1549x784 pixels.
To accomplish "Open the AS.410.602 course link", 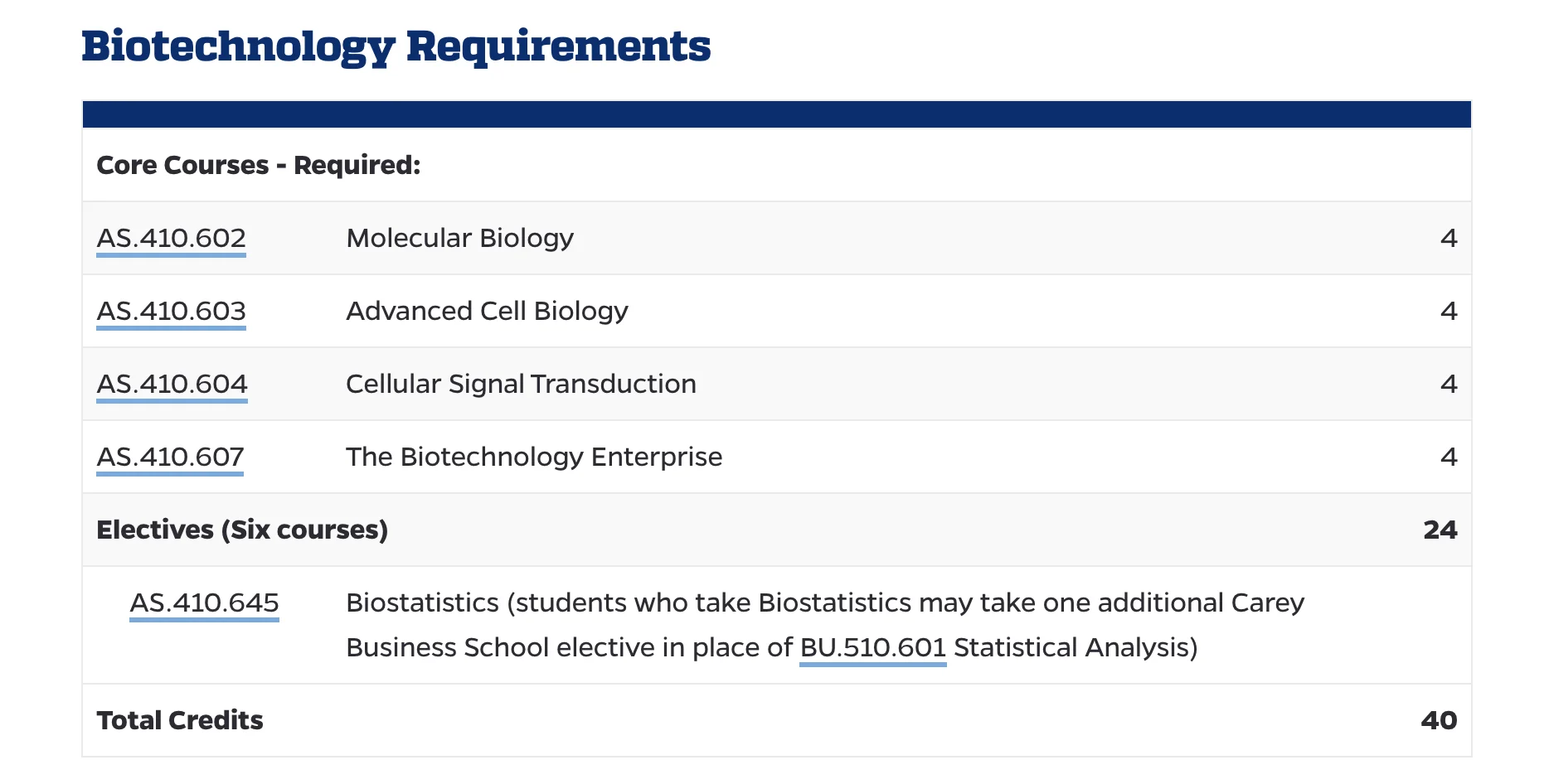I will [171, 239].
